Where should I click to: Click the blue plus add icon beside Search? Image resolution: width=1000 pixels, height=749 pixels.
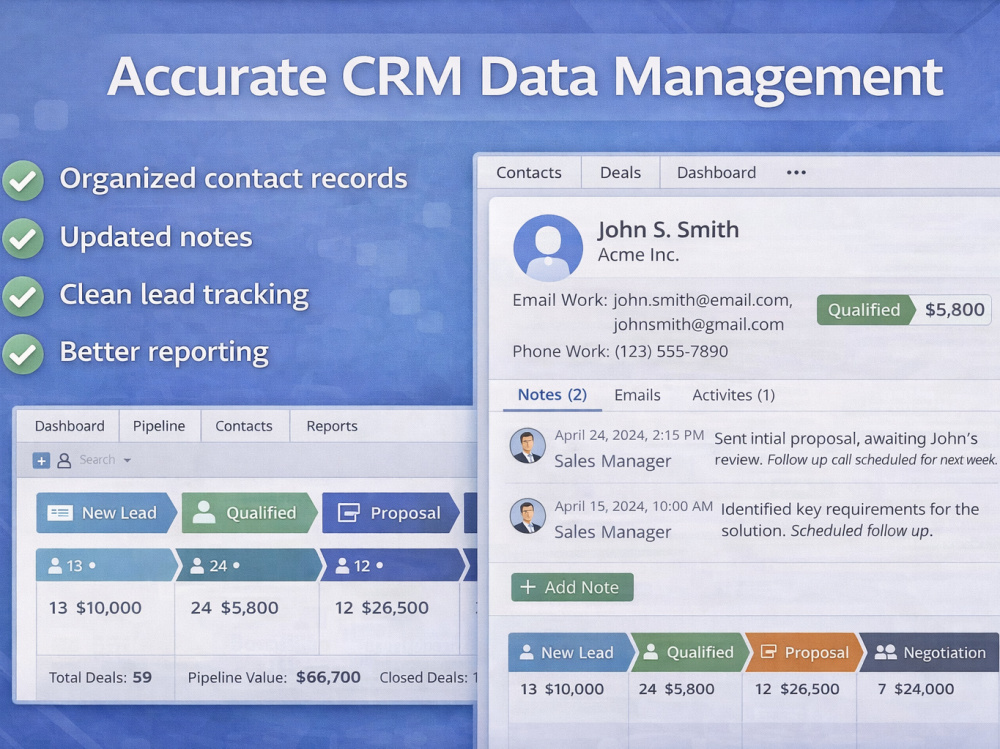pyautogui.click(x=41, y=460)
